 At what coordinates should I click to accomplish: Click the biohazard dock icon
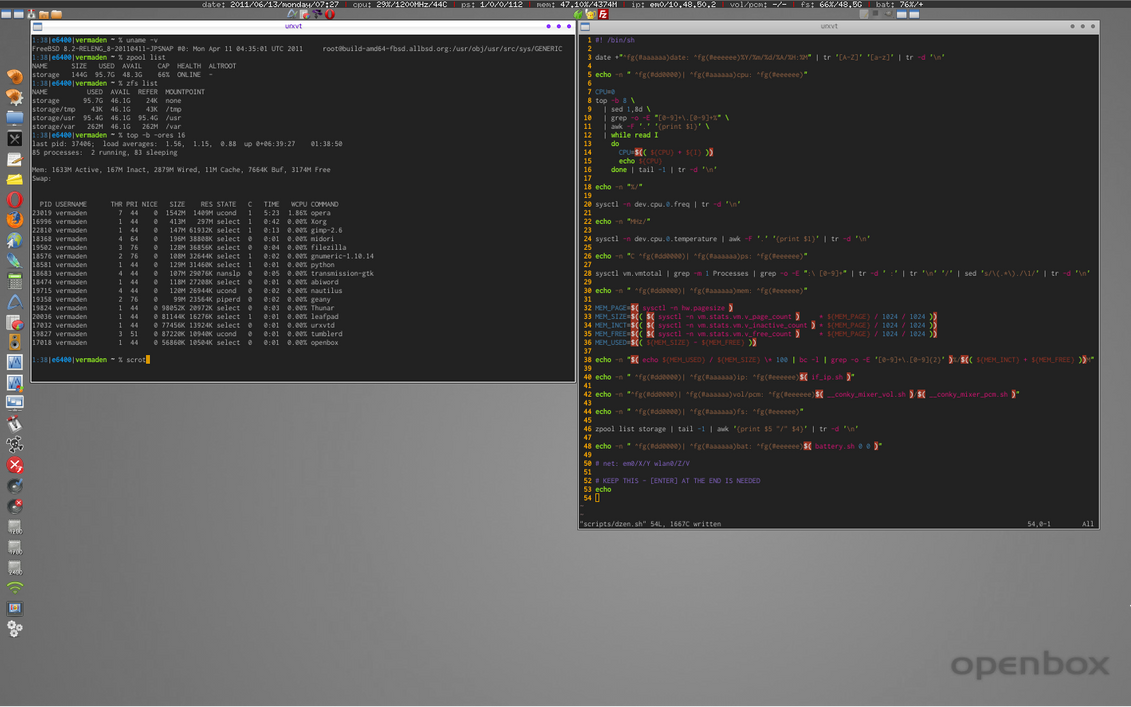coord(14,444)
